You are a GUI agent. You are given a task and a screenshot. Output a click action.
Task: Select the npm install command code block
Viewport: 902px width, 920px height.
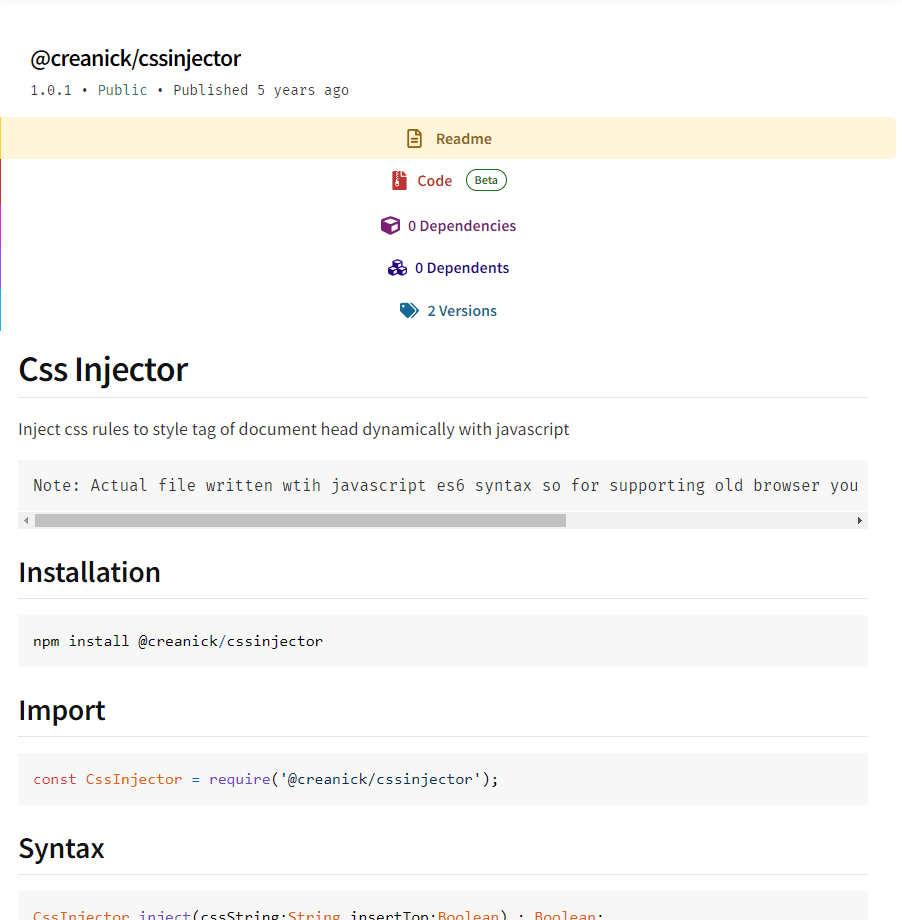[180, 640]
